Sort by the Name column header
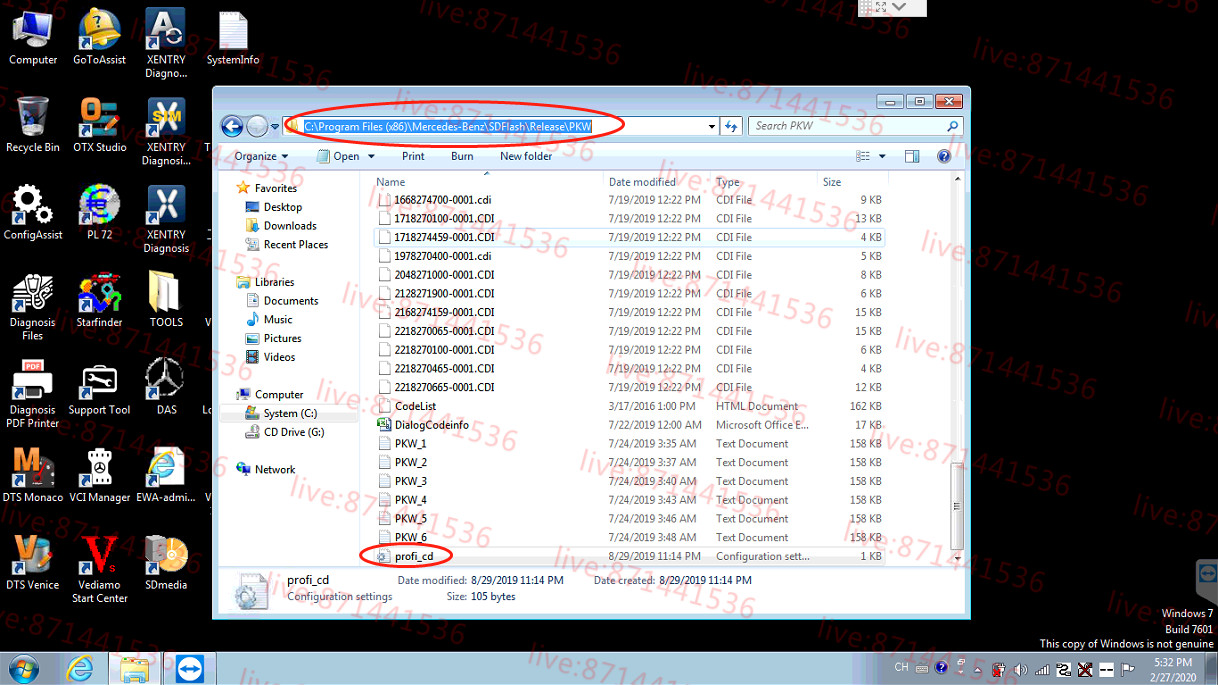This screenshot has height=685, width=1218. click(488, 182)
